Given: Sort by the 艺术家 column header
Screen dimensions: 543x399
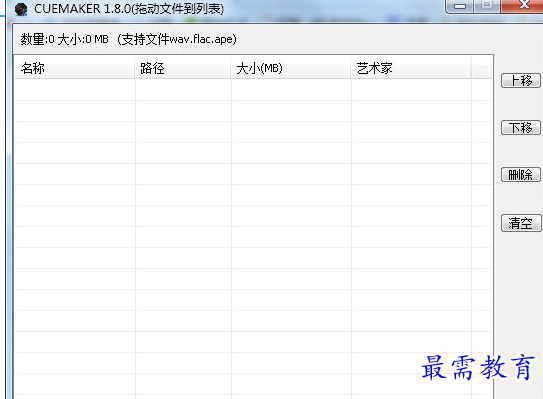Looking at the screenshot, I should [x=411, y=68].
